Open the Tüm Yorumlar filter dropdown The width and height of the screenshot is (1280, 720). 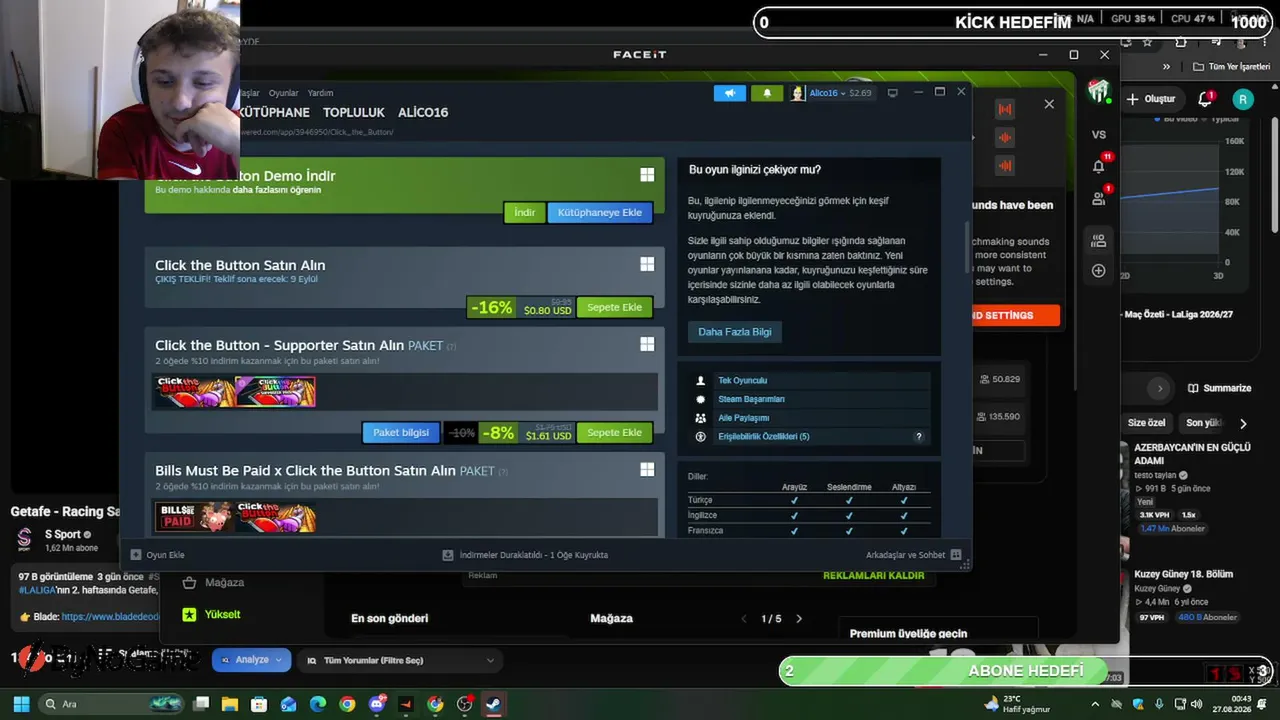click(x=400, y=660)
